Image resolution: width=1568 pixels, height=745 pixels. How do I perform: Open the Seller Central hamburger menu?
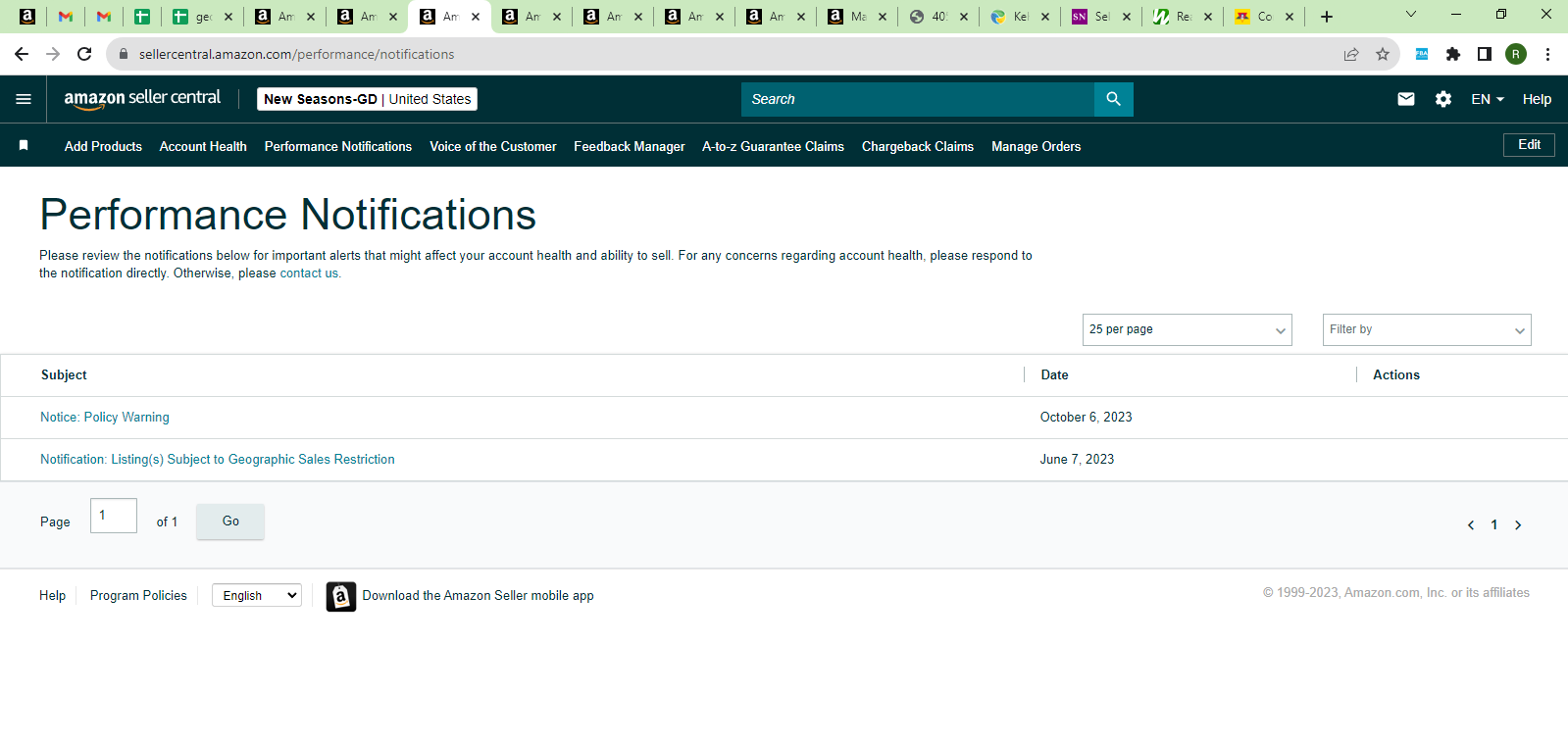[x=24, y=99]
